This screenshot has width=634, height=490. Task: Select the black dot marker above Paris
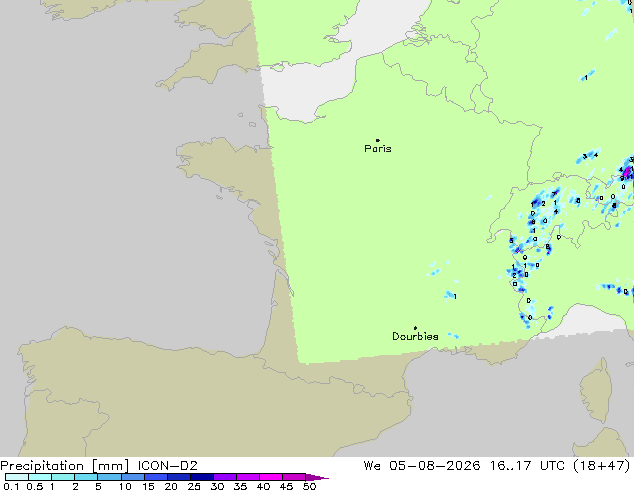tap(378, 140)
